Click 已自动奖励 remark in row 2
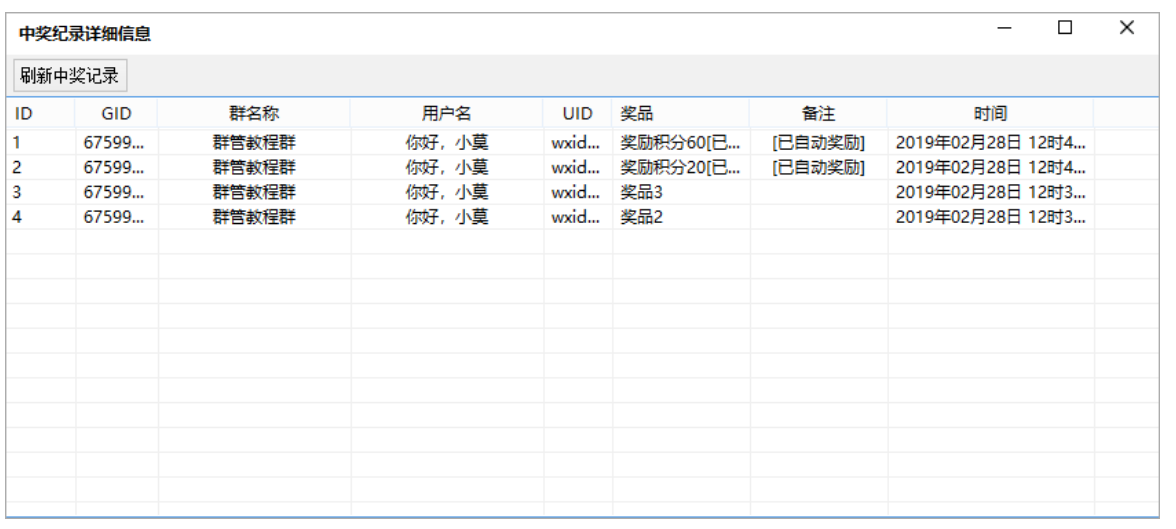 point(818,167)
